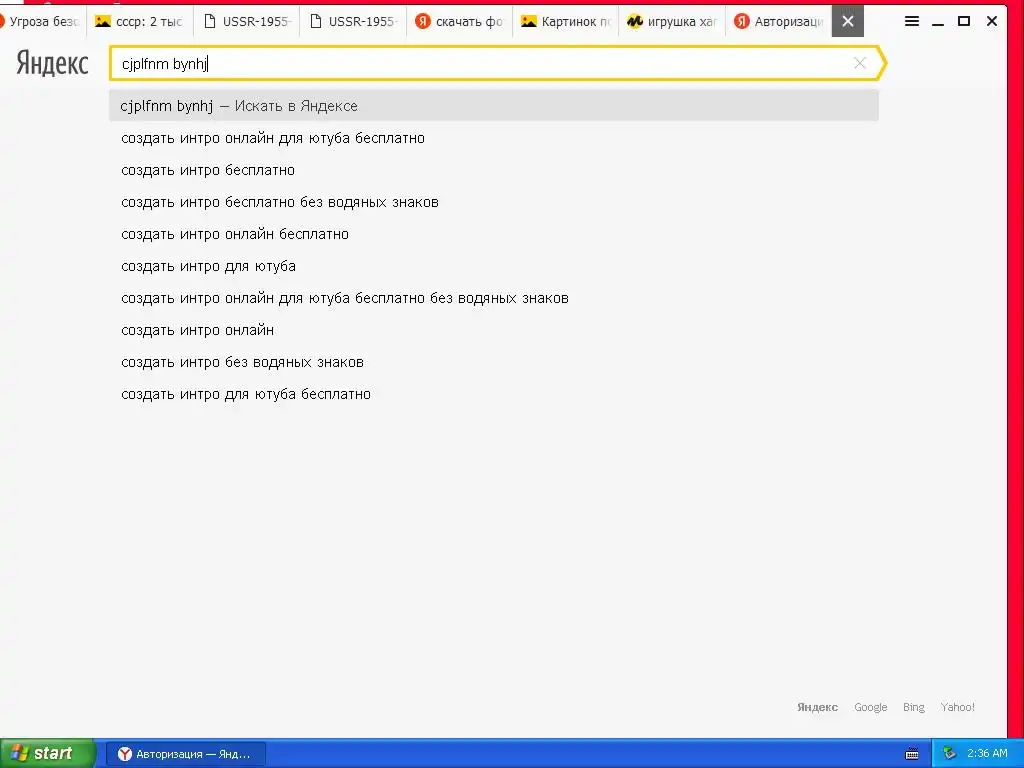Screen dimensions: 1024x768
Task: Switch to the 'скачать фо' tab
Action: (x=460, y=22)
